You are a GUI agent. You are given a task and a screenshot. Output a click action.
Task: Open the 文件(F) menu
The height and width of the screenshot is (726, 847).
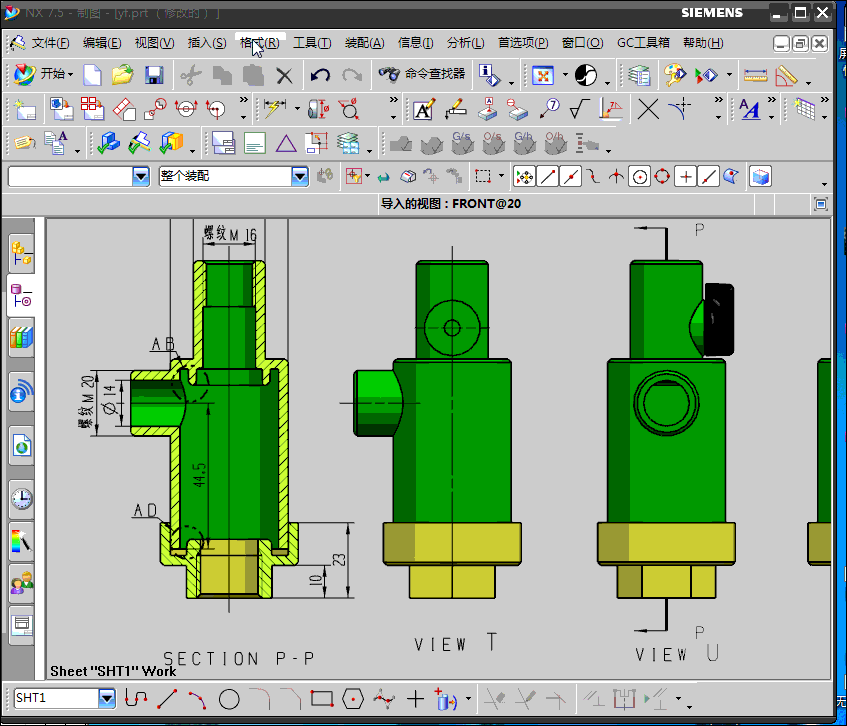49,43
